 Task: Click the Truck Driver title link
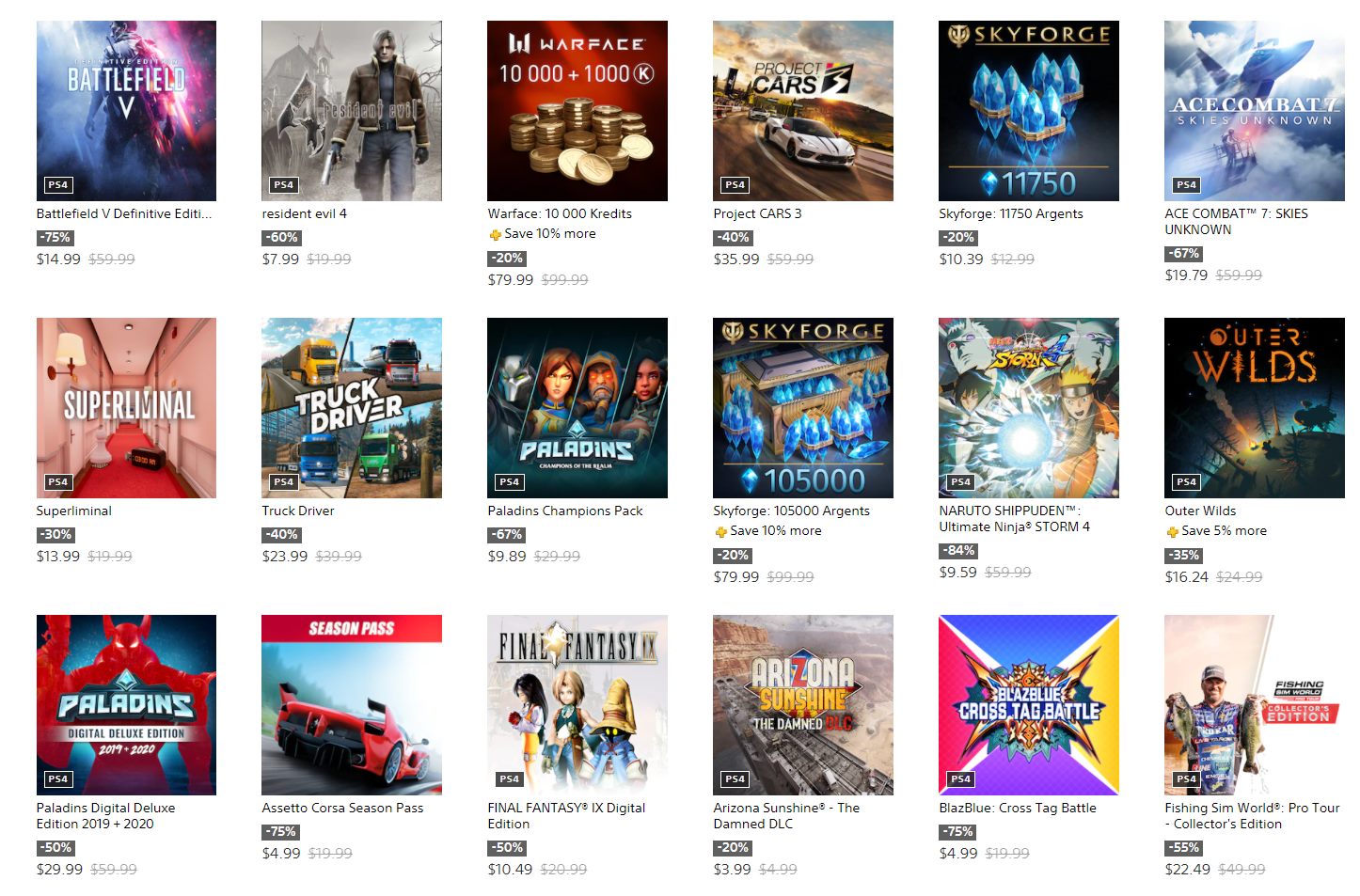click(298, 511)
